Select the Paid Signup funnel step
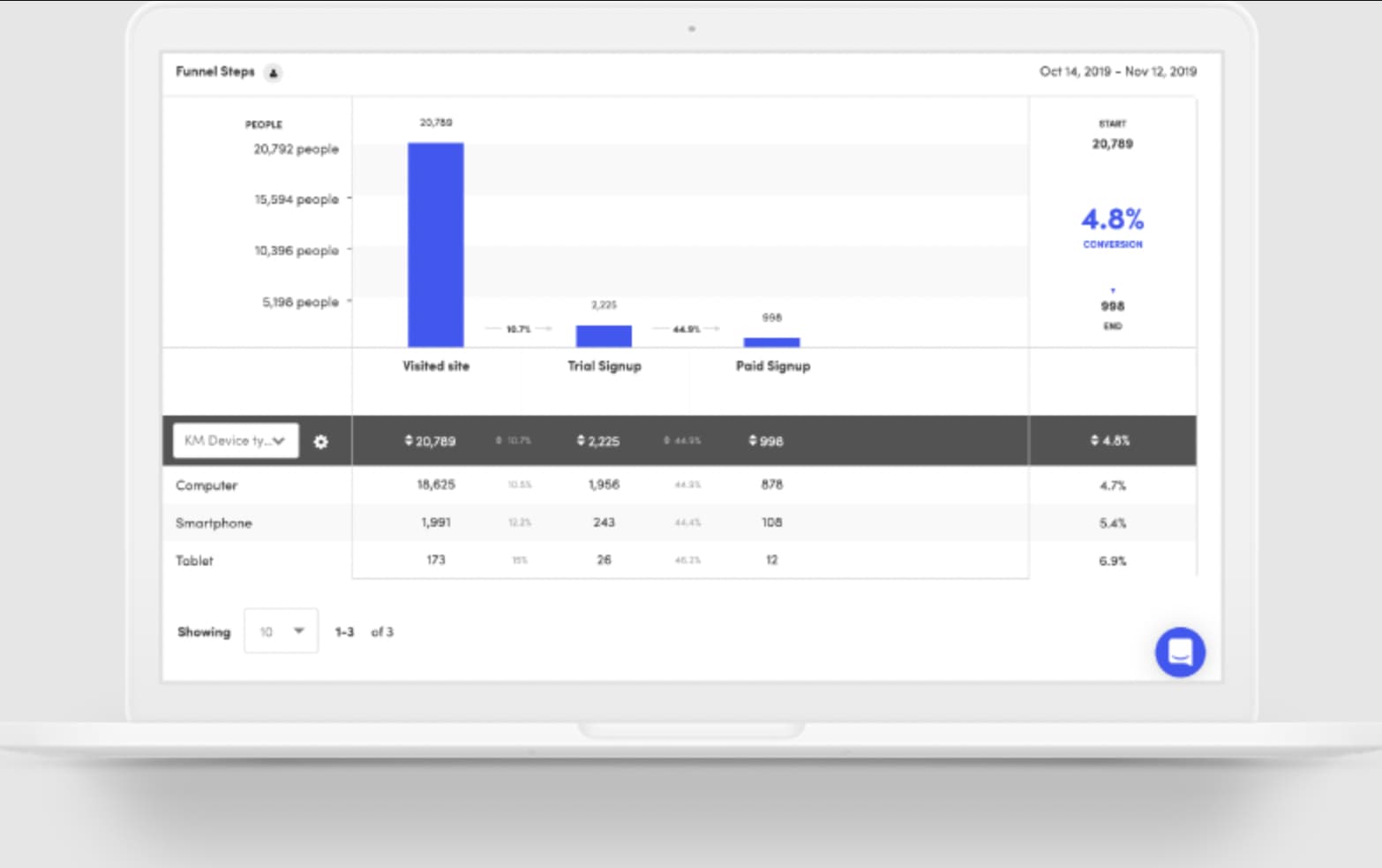This screenshot has height=868, width=1382. coord(772,366)
